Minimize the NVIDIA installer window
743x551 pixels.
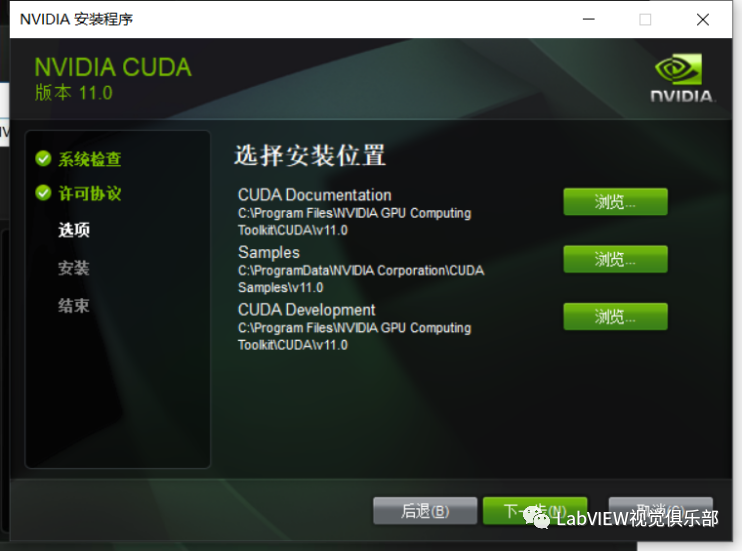(589, 19)
